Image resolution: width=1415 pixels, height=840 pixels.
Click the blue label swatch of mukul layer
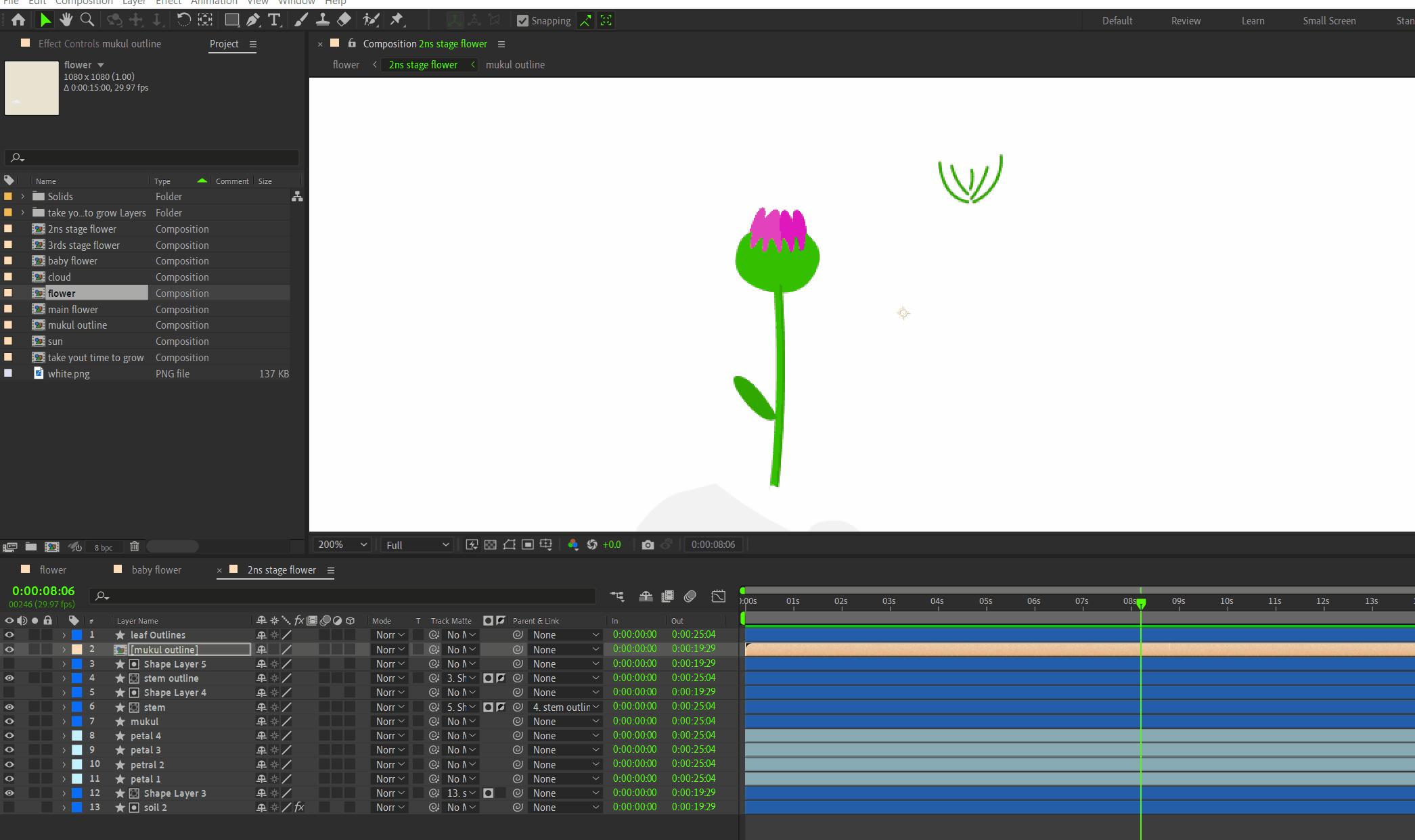[x=77, y=722]
